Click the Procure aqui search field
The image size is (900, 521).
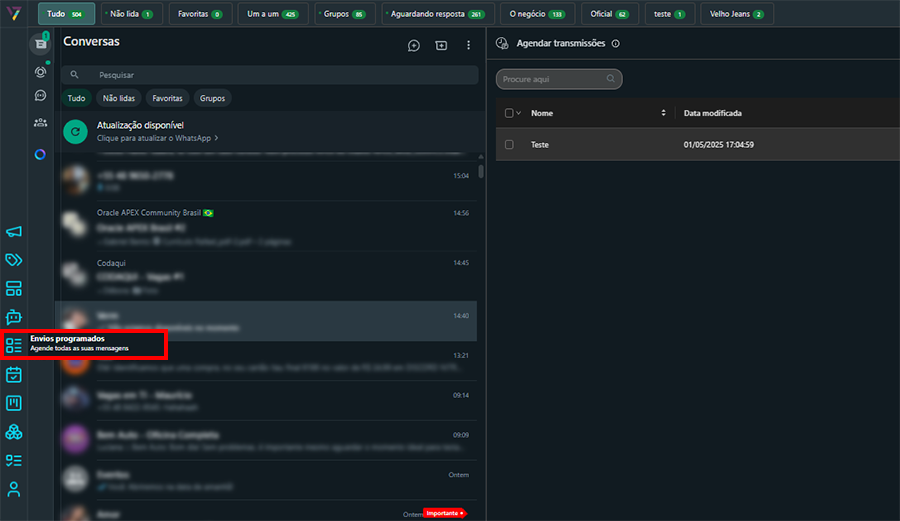pyautogui.click(x=559, y=79)
